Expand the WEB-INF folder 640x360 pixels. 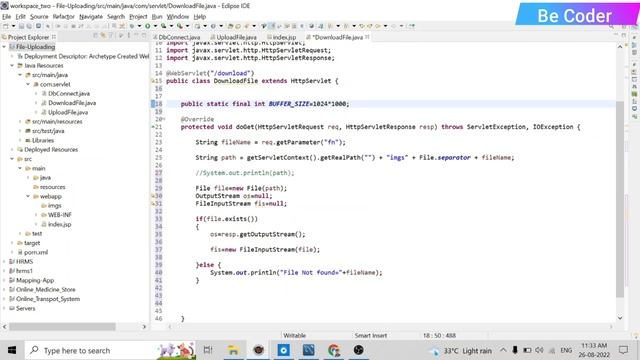pyautogui.click(x=36, y=215)
